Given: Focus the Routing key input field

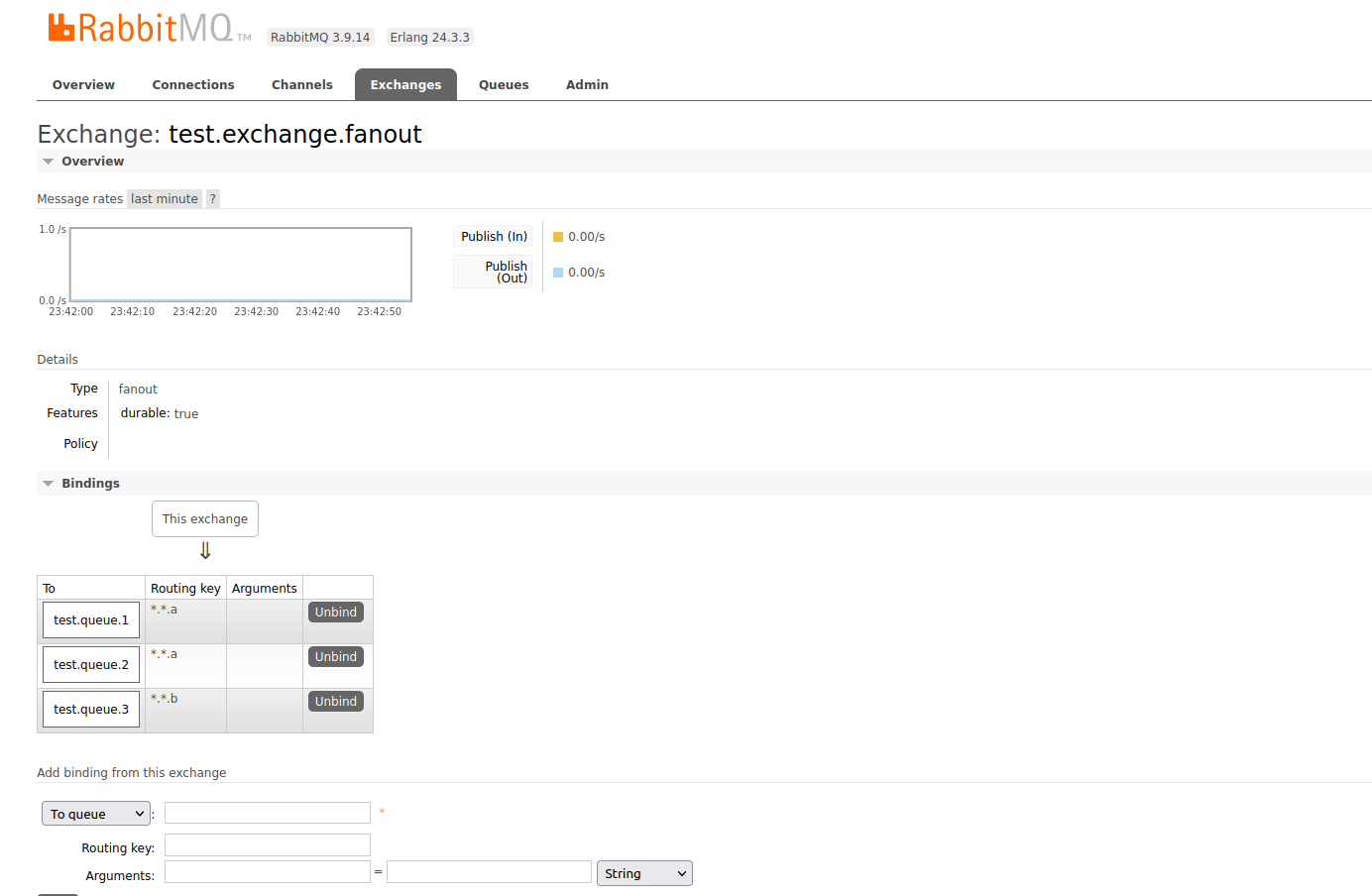Looking at the screenshot, I should coord(268,845).
